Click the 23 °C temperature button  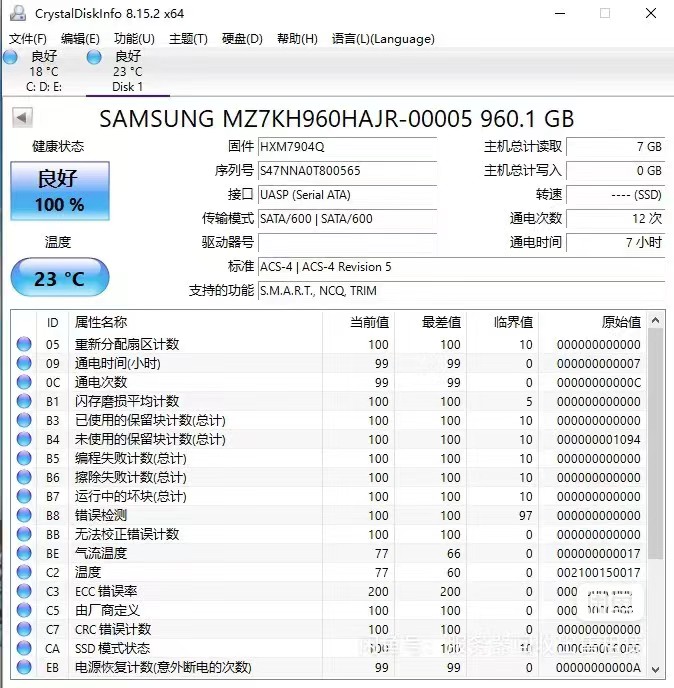pyautogui.click(x=60, y=278)
